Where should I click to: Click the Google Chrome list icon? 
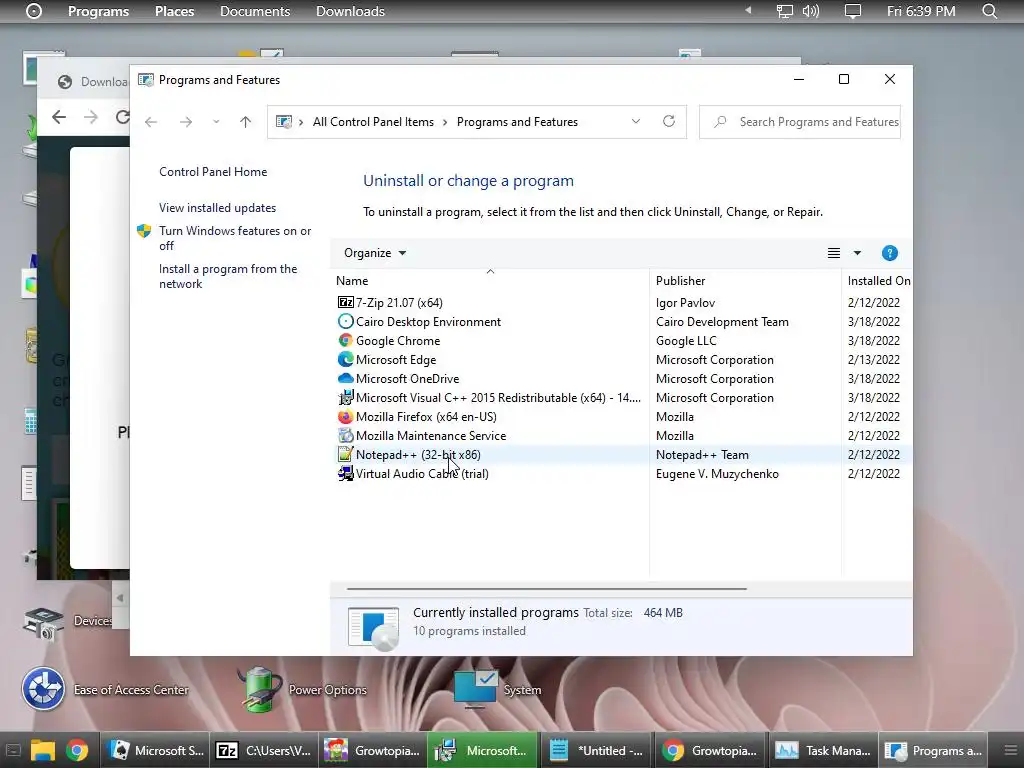pos(345,340)
